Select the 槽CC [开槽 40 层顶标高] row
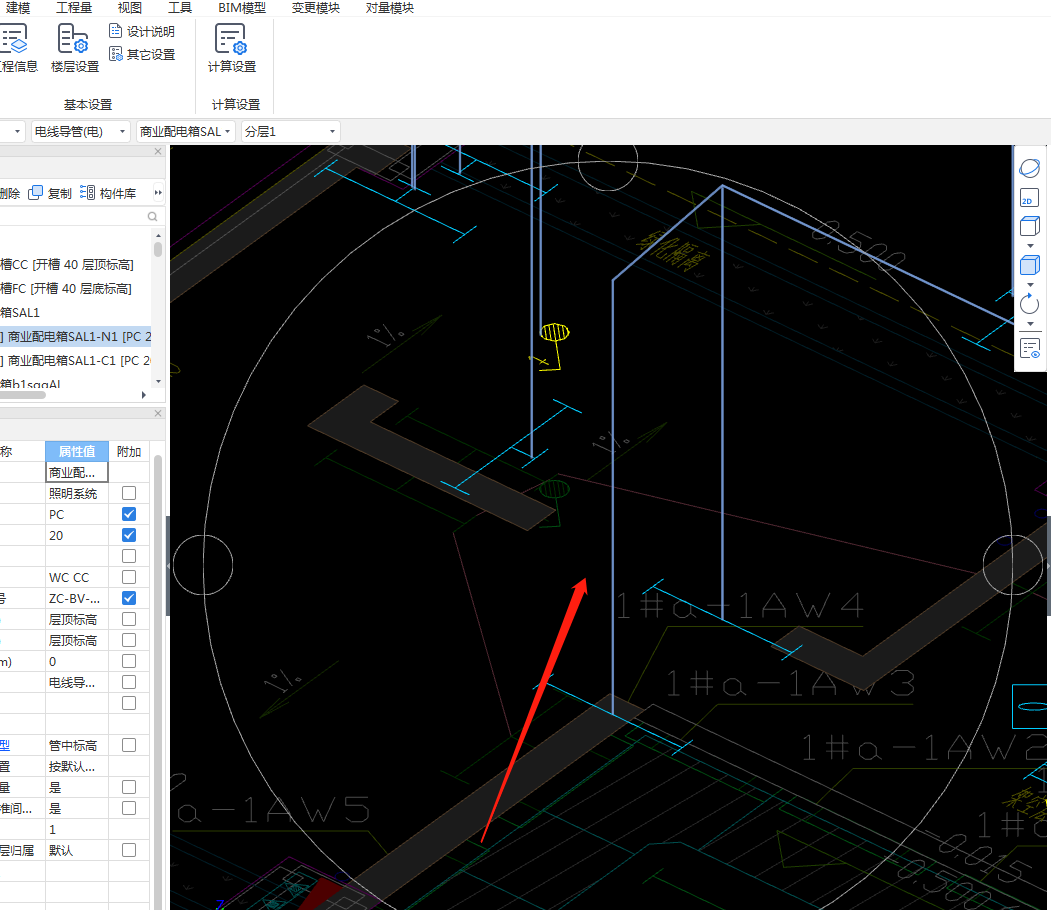This screenshot has height=910, width=1051. 76,265
